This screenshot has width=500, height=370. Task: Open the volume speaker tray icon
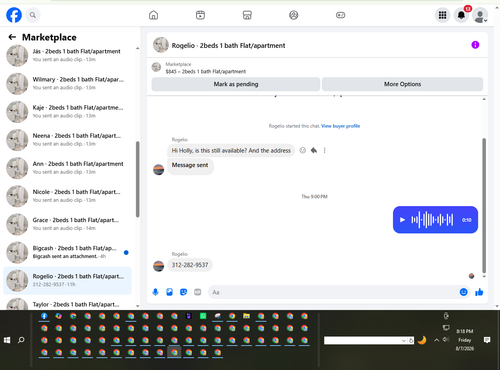click(446, 339)
